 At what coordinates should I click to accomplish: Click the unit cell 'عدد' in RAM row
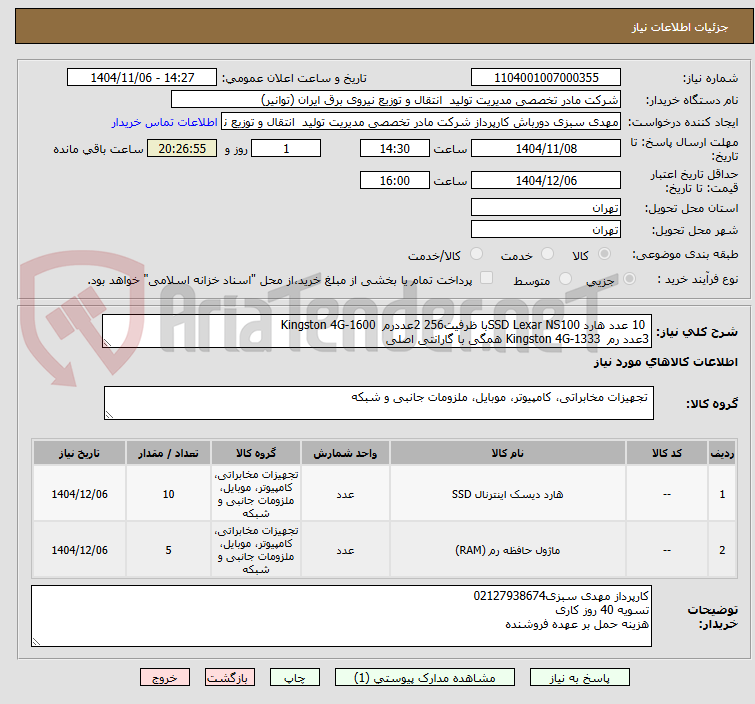pyautogui.click(x=345, y=550)
